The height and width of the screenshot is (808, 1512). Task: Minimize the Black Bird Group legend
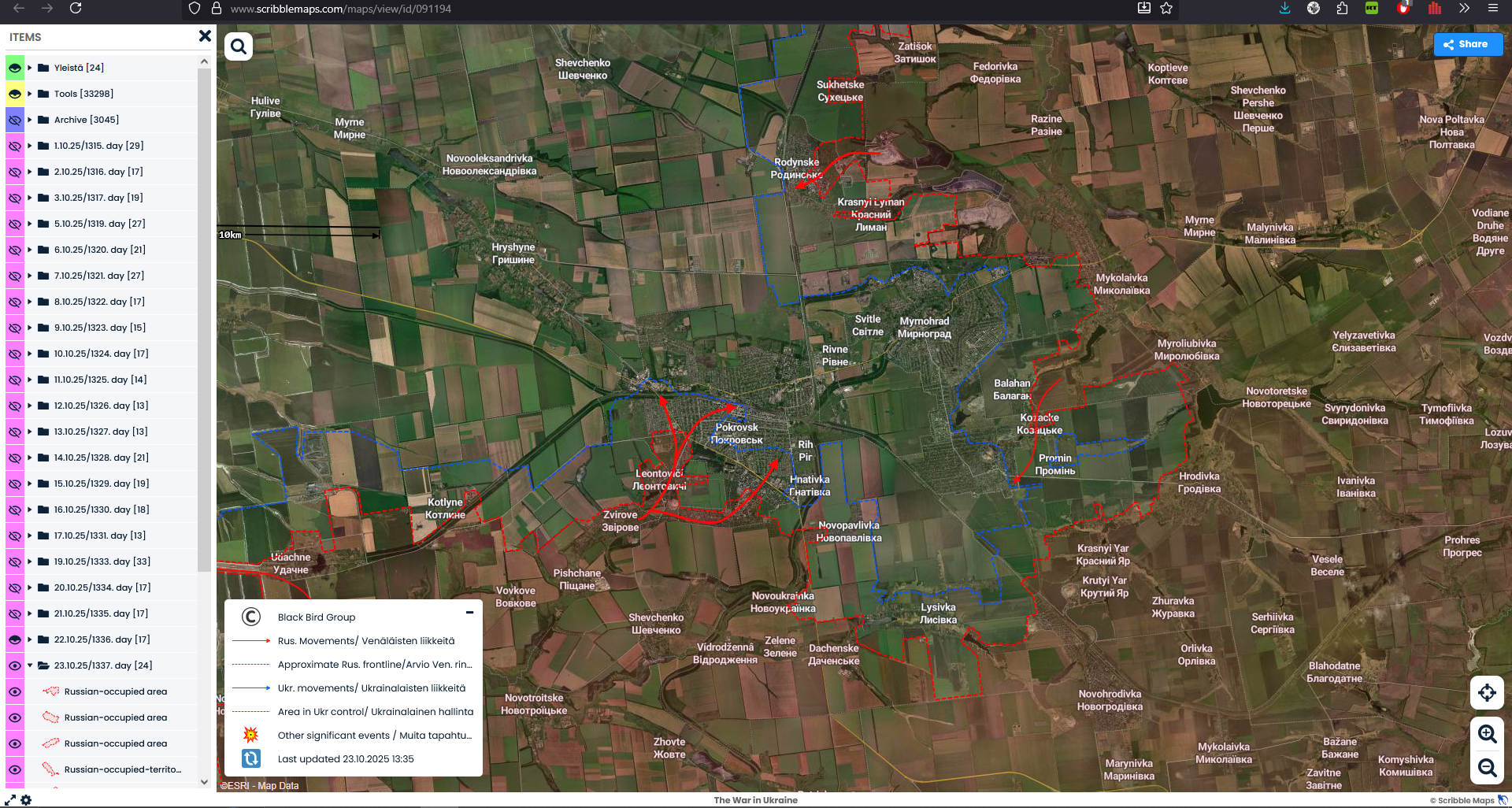(469, 612)
